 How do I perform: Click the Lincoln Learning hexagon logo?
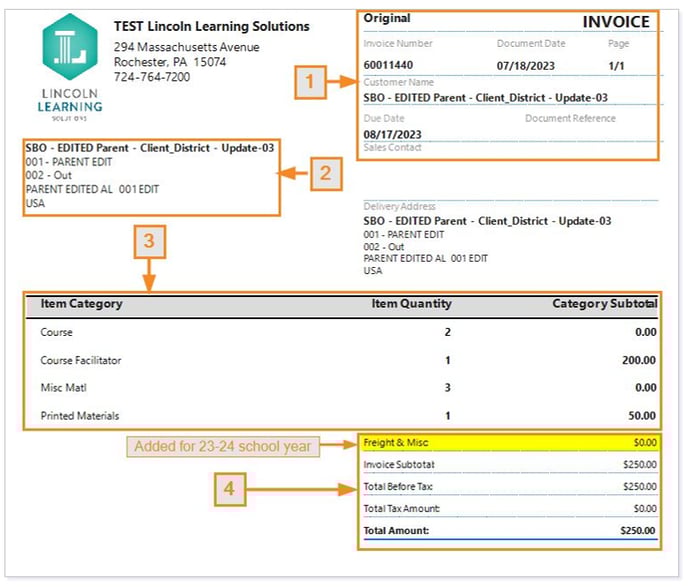coord(70,47)
